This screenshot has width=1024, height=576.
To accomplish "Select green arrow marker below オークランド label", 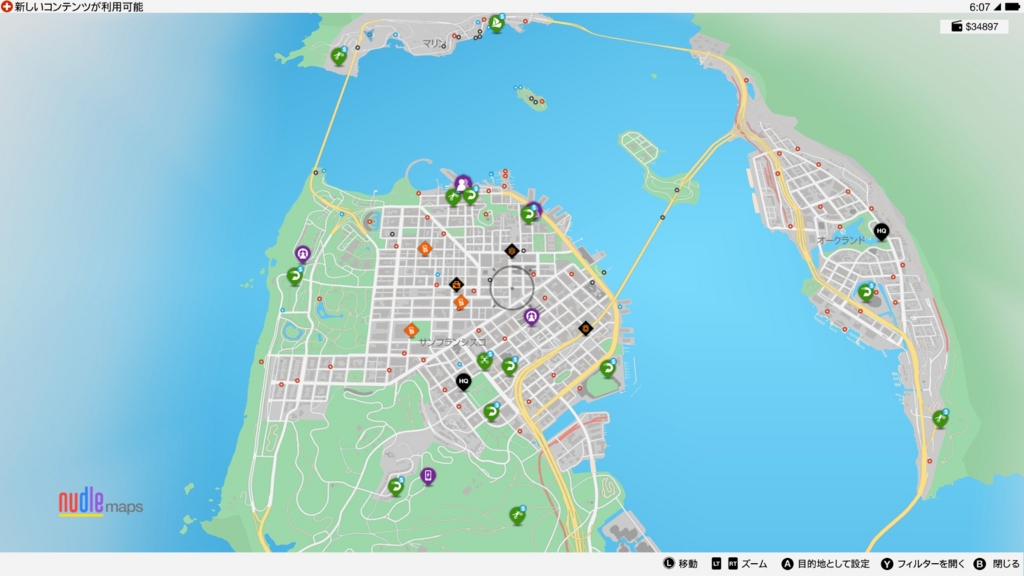I will click(x=866, y=292).
